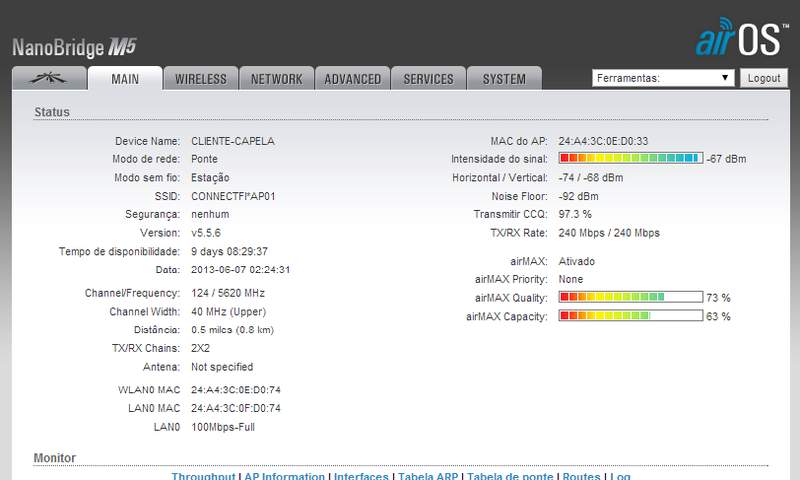Select TX/RX rate 240 Mbps / 240 Mbps
The height and width of the screenshot is (480, 800).
pyautogui.click(x=609, y=233)
